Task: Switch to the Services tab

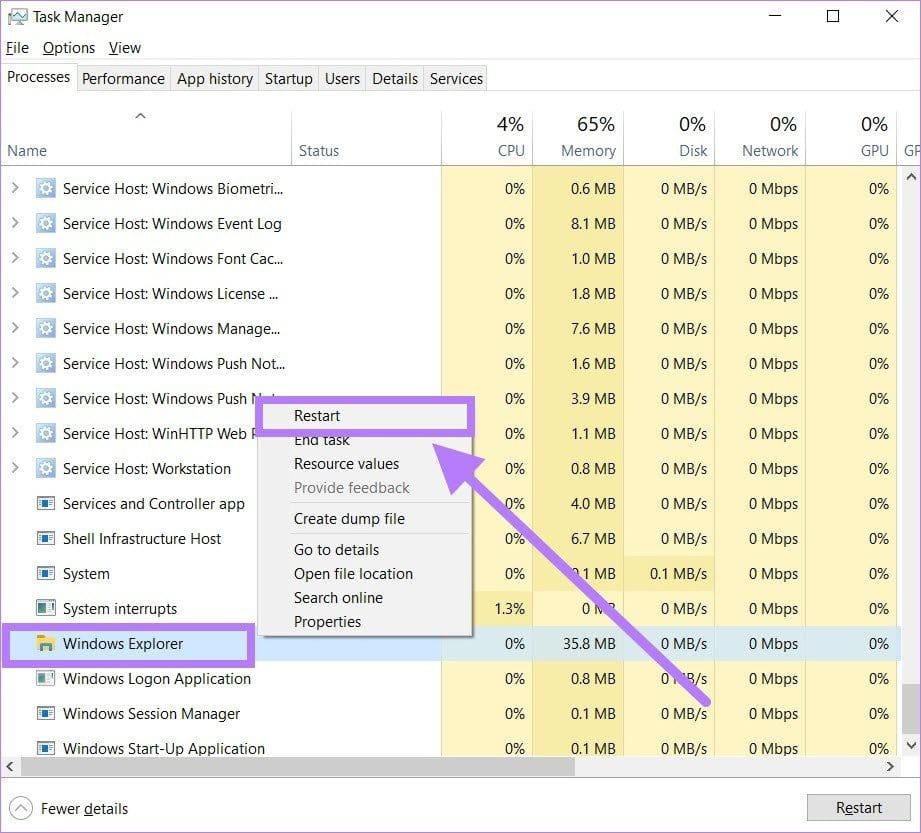Action: click(456, 79)
